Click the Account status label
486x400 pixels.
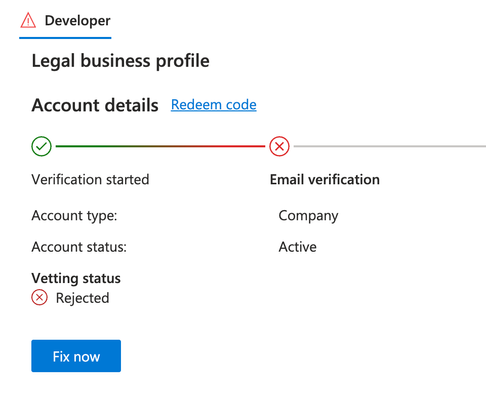79,247
